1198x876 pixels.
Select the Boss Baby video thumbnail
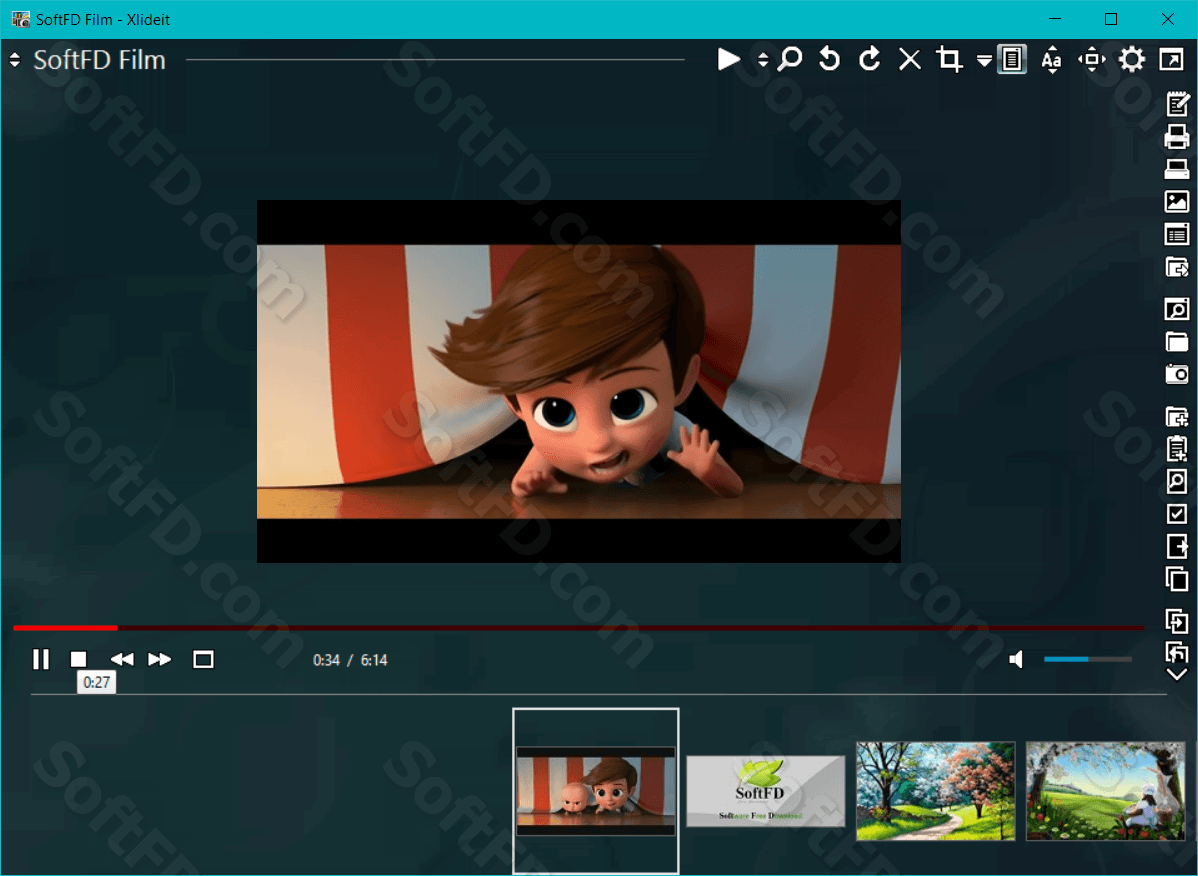(x=596, y=790)
